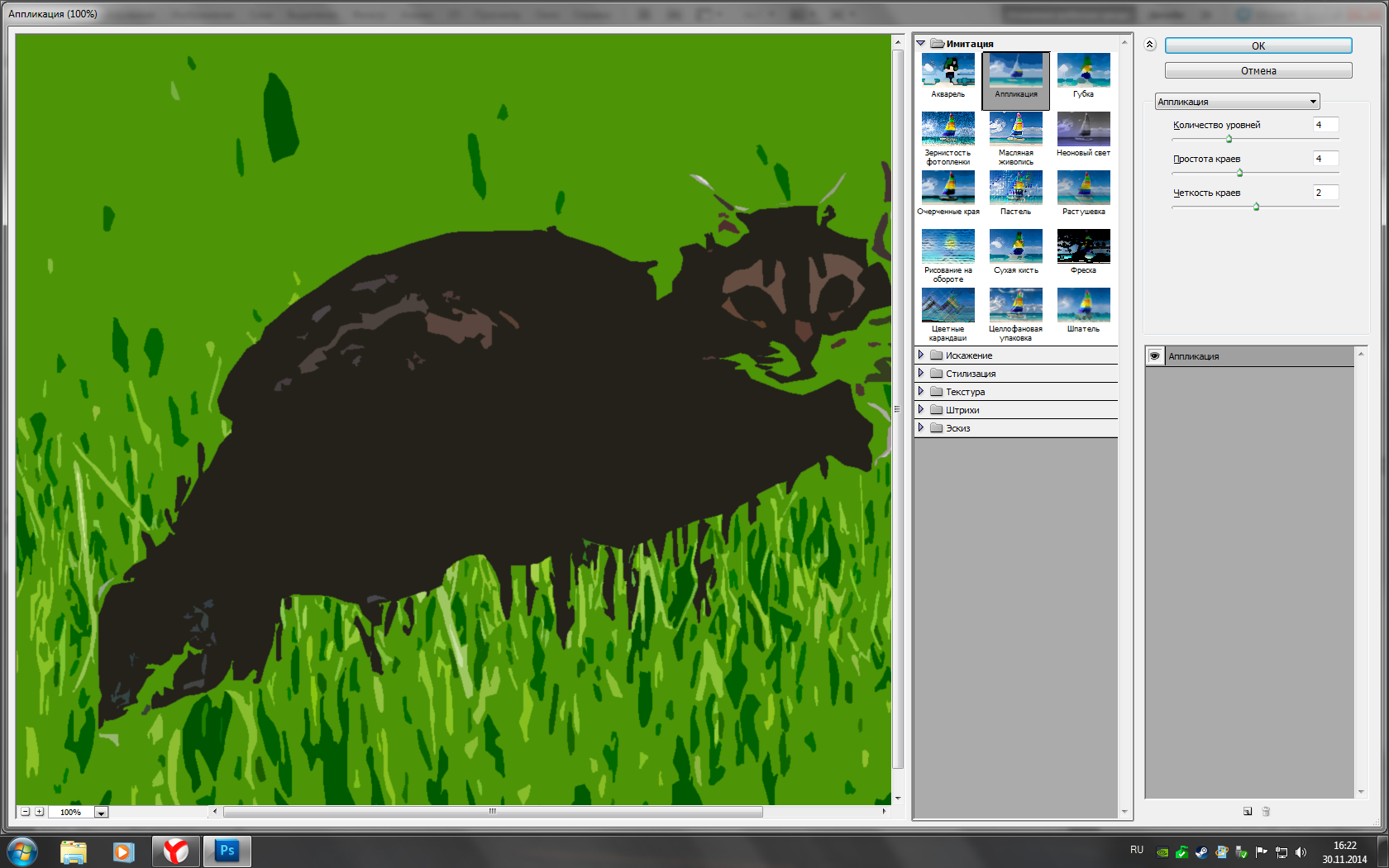Screen dimensions: 1389x868
Task: Click the Четкость краев slider
Action: click(x=1255, y=207)
